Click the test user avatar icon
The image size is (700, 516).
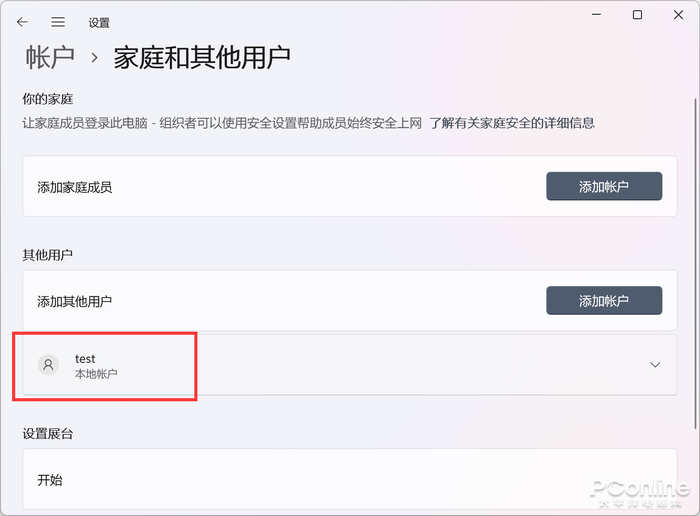tap(48, 365)
